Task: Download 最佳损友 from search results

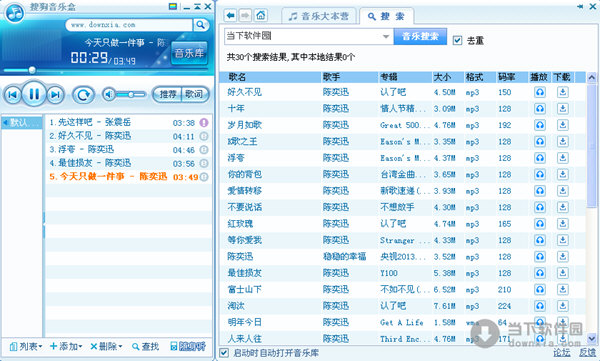Action: click(562, 273)
